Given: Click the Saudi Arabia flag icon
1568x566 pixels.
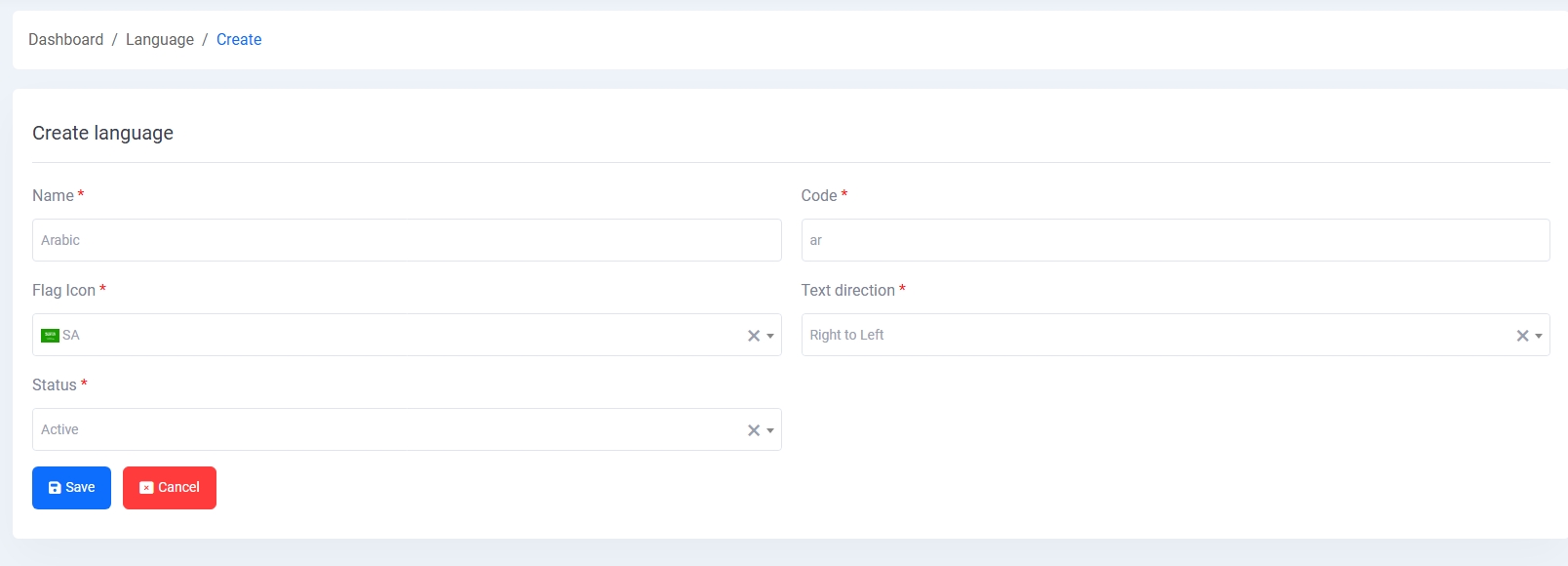Looking at the screenshot, I should 50,336.
